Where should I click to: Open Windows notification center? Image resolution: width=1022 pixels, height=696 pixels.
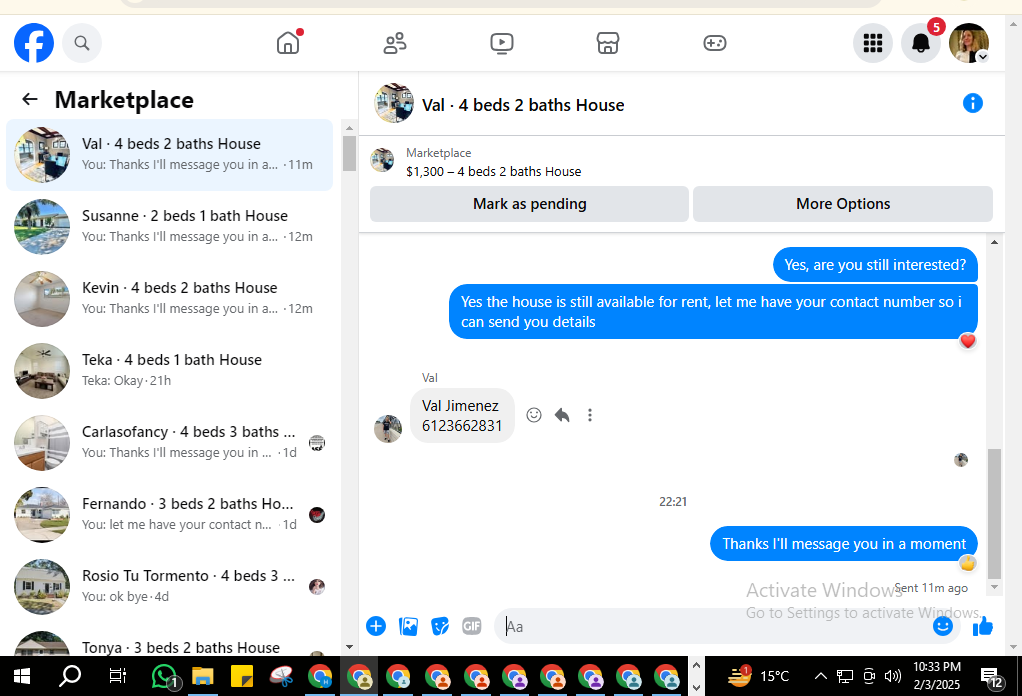992,678
